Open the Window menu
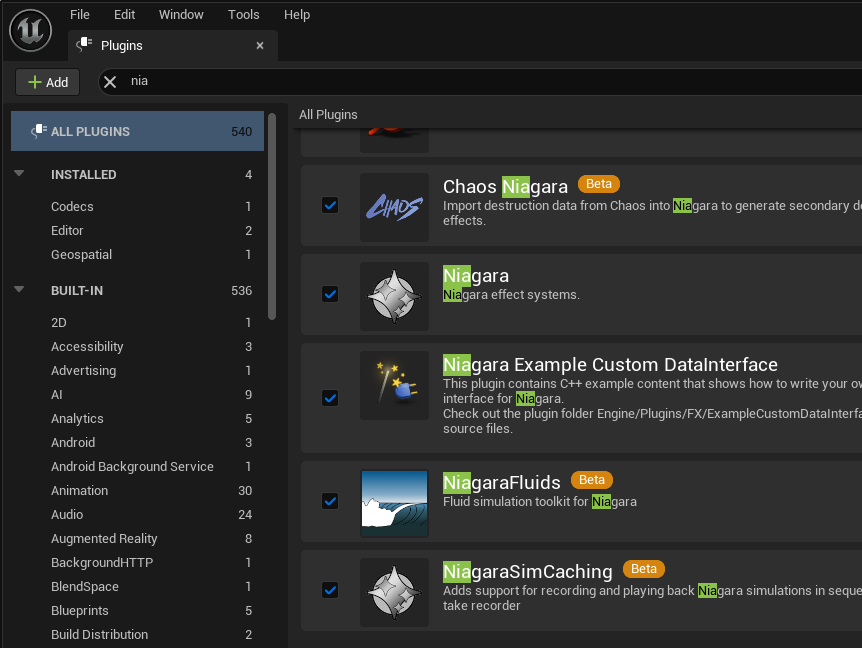Screen dimensions: 862x648 181,15
